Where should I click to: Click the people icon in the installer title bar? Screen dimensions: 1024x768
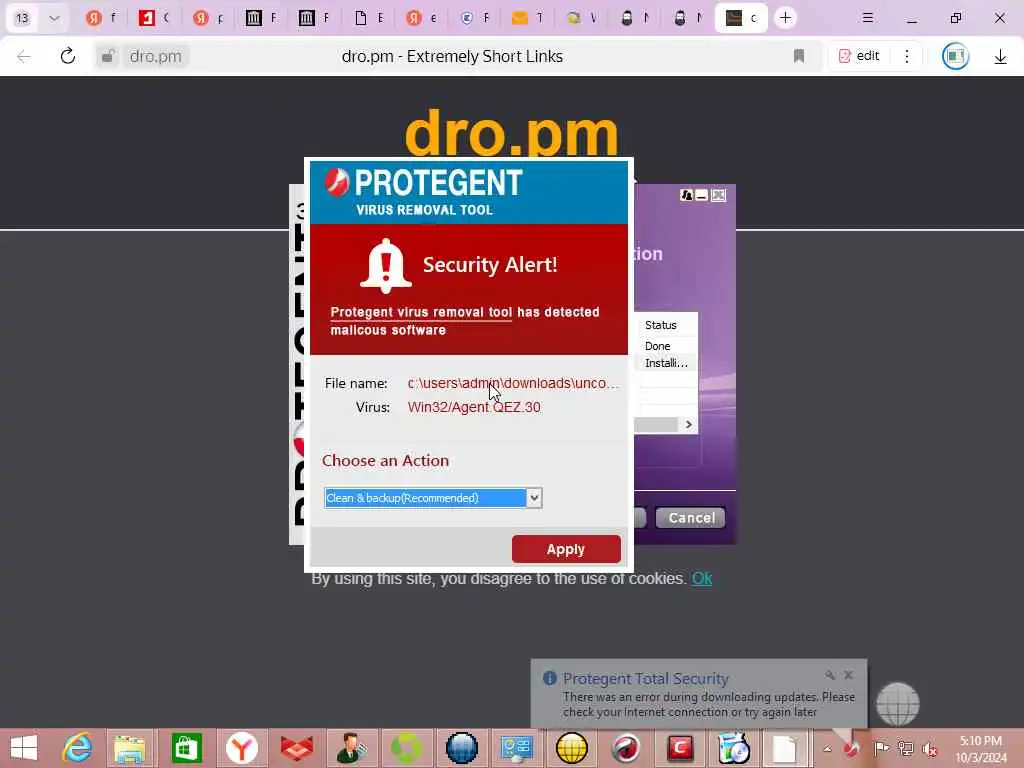coord(686,195)
